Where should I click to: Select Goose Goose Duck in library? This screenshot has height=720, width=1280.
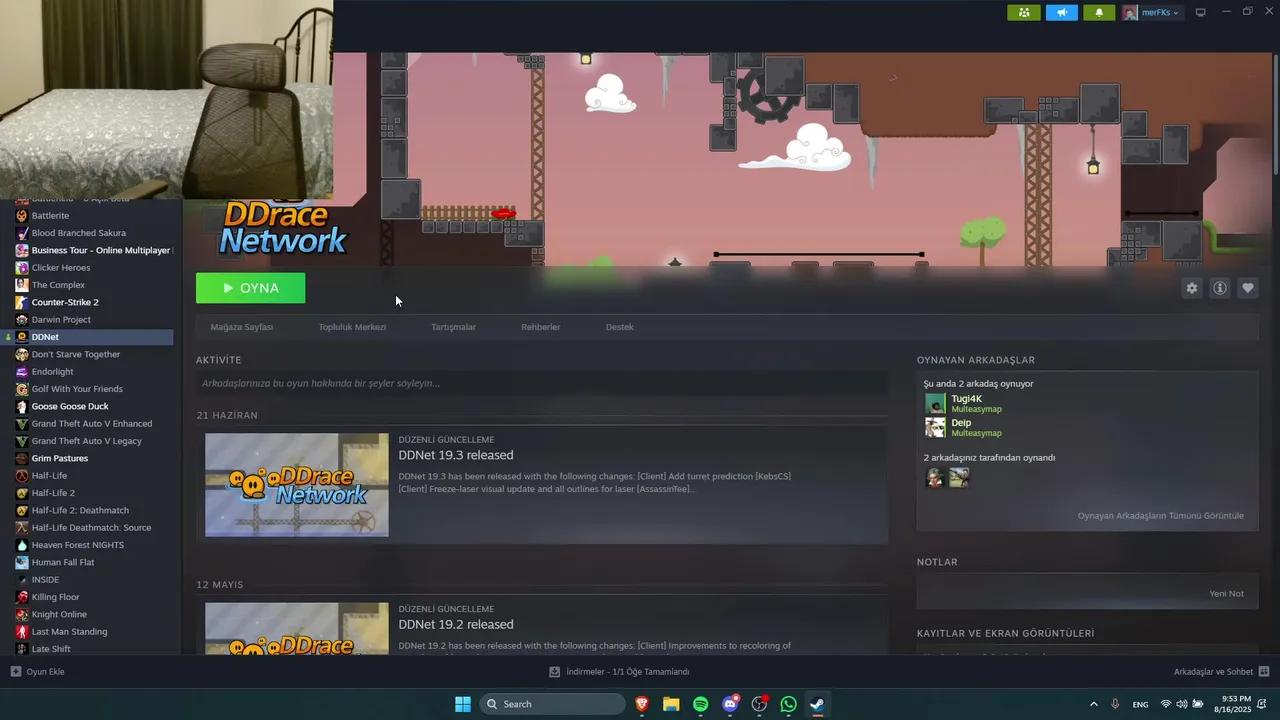(70, 406)
